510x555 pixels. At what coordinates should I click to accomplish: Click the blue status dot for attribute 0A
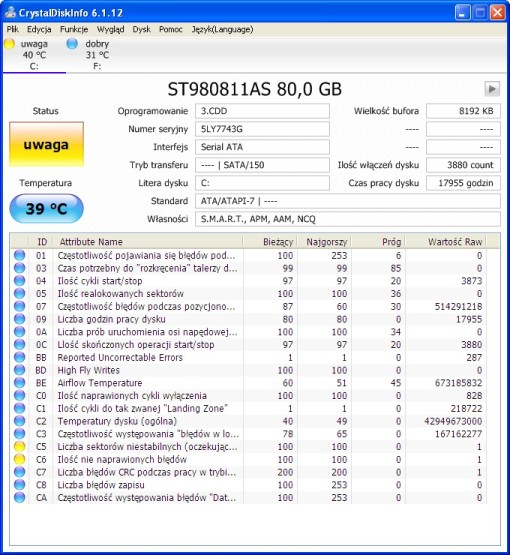(19, 332)
